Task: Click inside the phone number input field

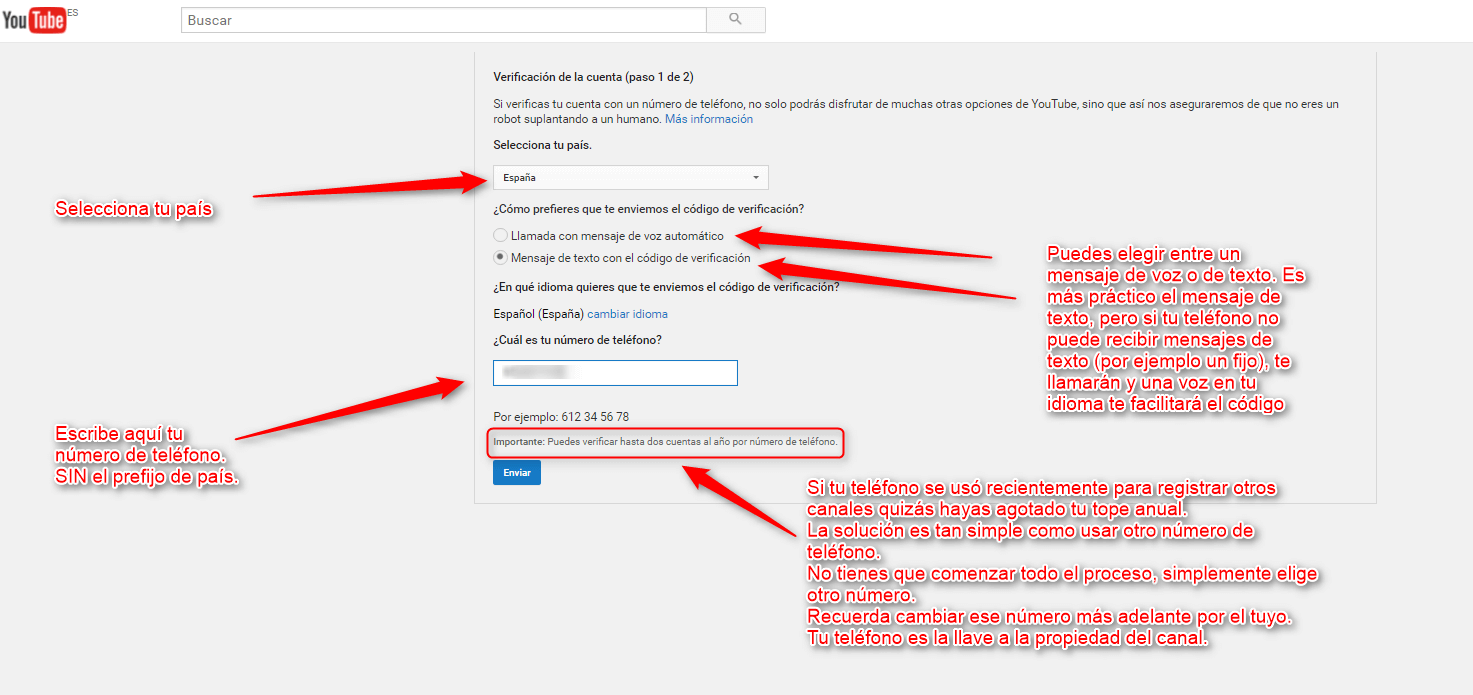Action: 614,372
